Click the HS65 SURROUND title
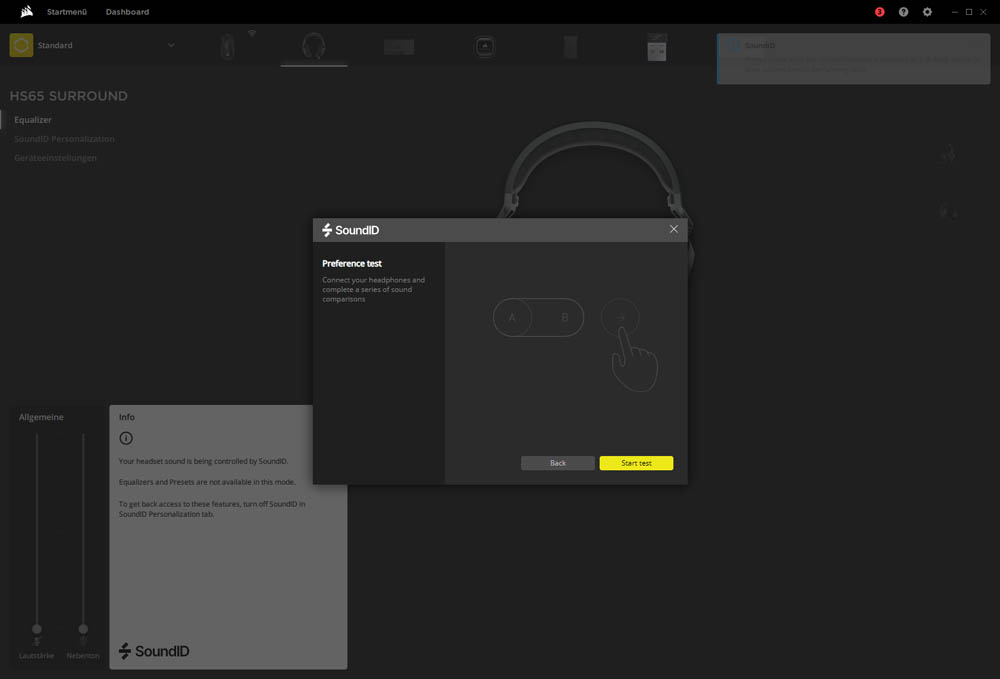This screenshot has width=1000, height=679. point(69,96)
